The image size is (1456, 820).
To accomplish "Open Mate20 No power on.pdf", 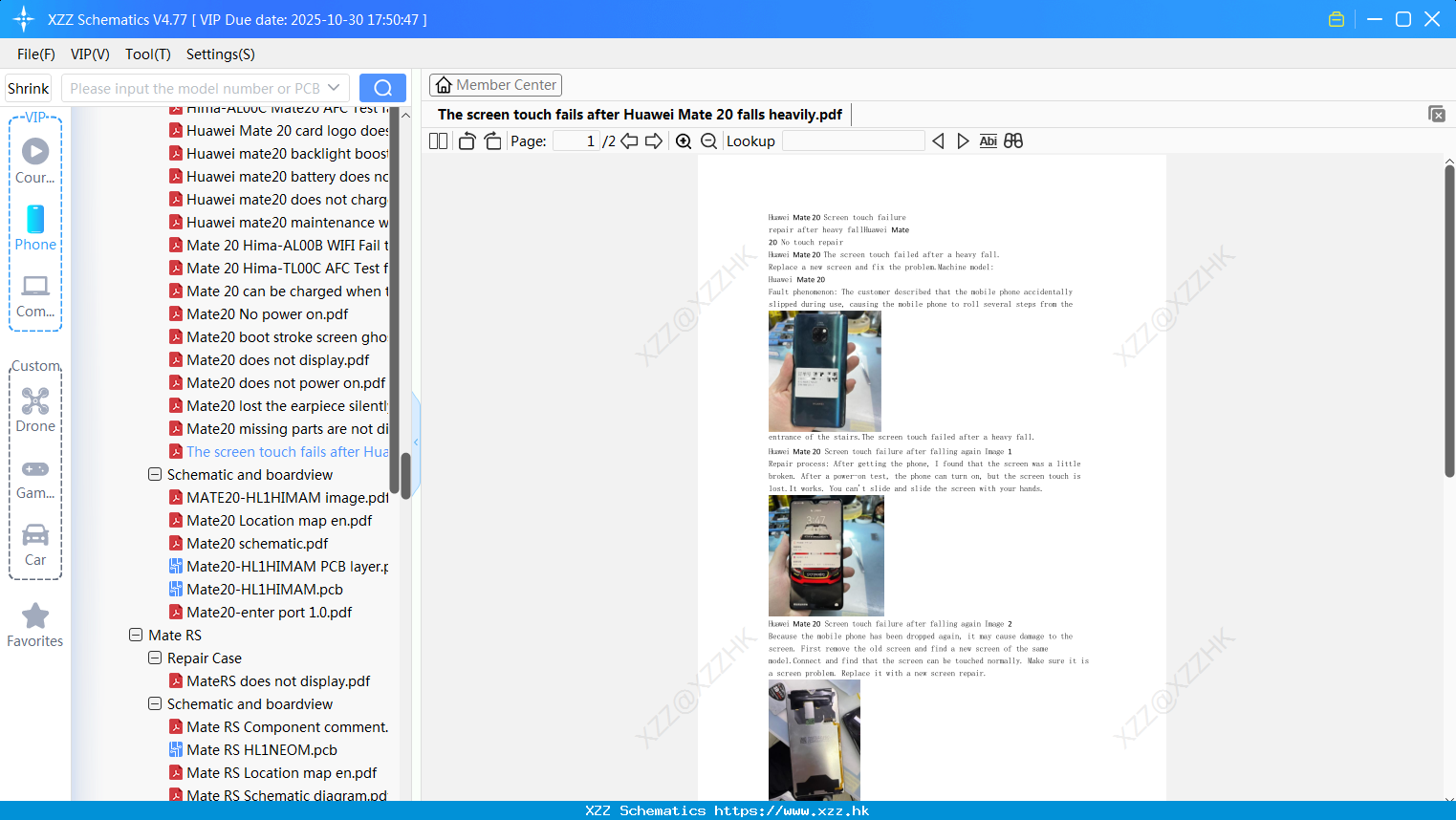I will point(259,314).
